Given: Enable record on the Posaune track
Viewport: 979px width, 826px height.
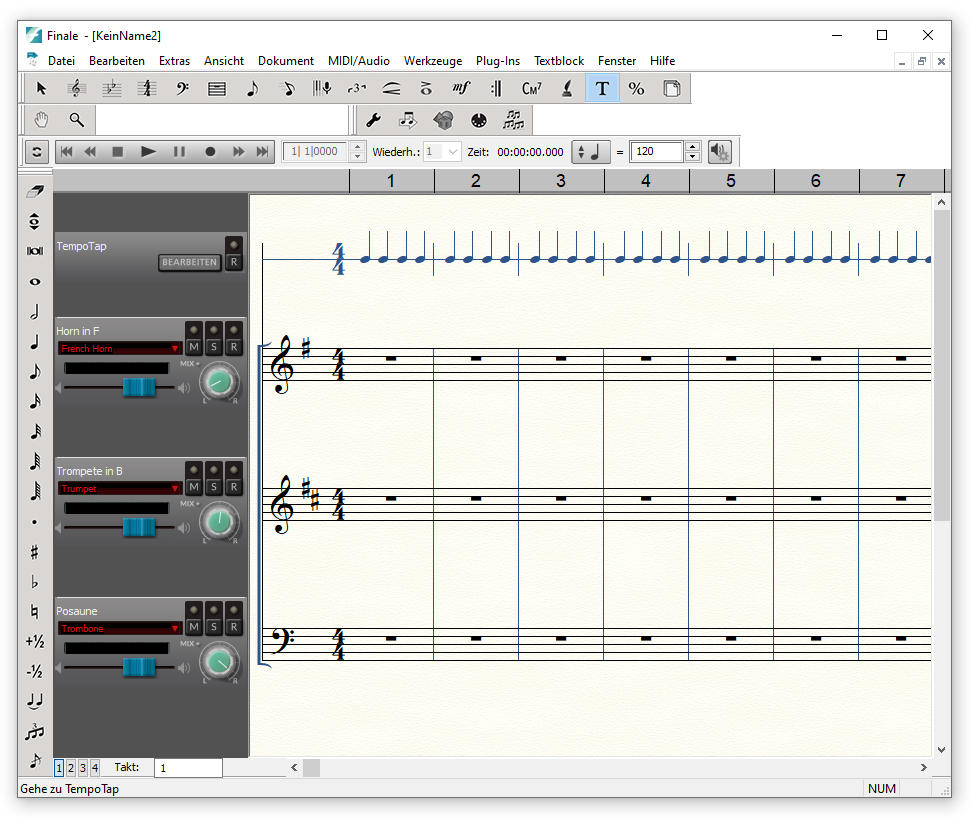Looking at the screenshot, I should [234, 627].
